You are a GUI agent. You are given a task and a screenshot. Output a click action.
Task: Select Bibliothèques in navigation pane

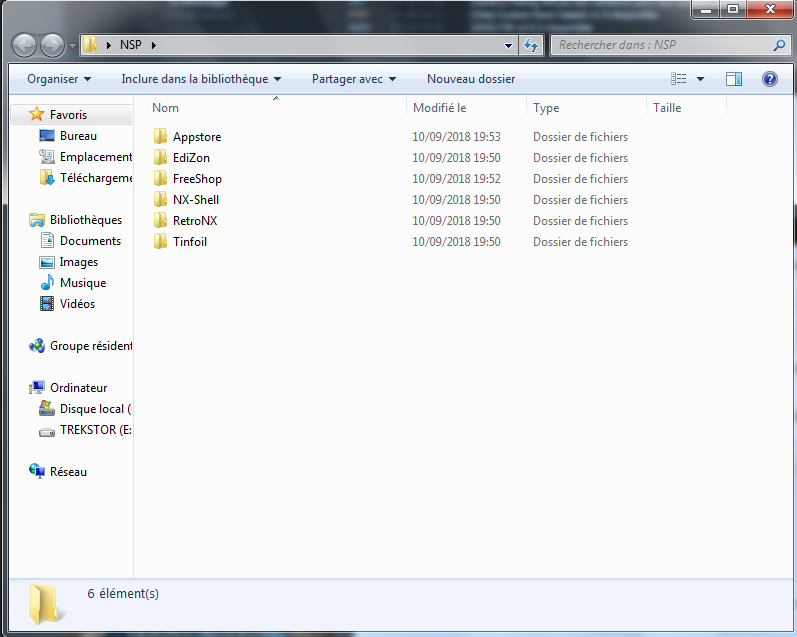[x=86, y=220]
